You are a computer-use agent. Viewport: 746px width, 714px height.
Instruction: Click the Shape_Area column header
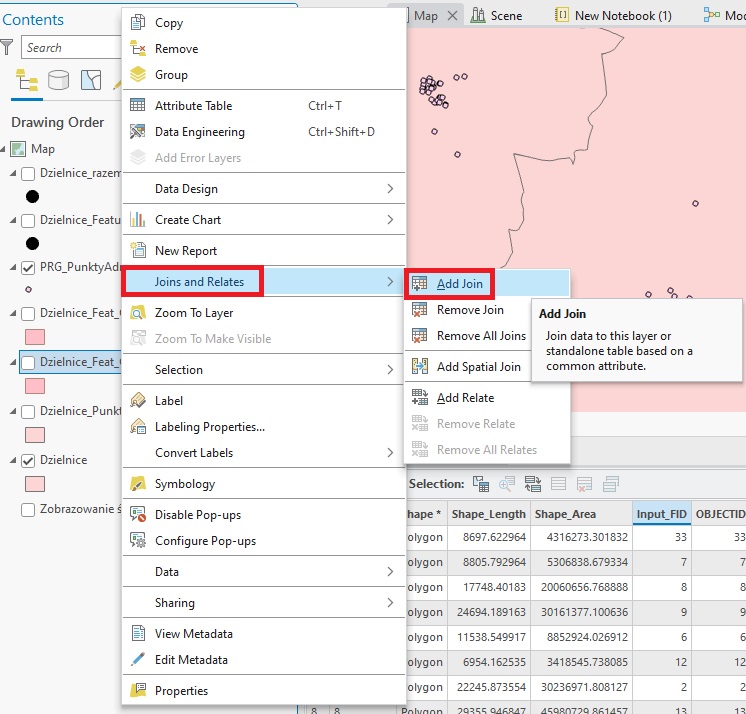tap(565, 514)
